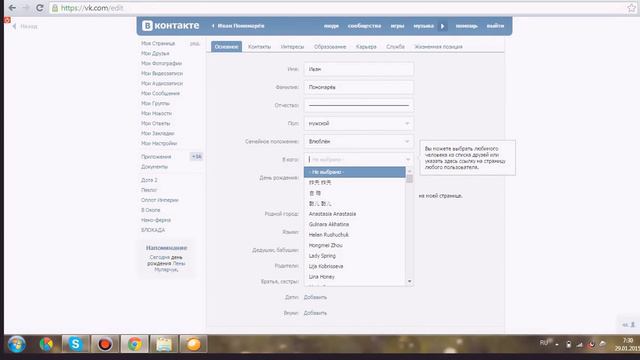This screenshot has height=360, width=640.
Task: Switch to the Служба tab
Action: 395,47
